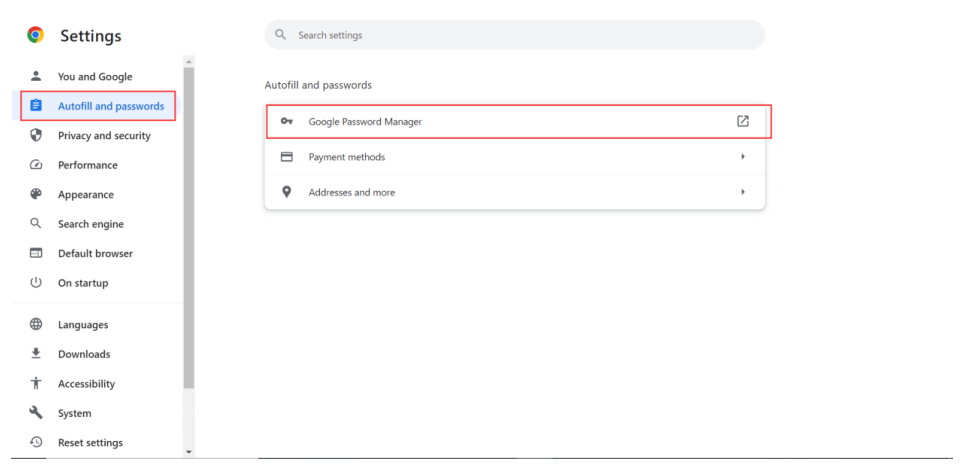Open the You and Google section
960x464 pixels.
click(94, 76)
